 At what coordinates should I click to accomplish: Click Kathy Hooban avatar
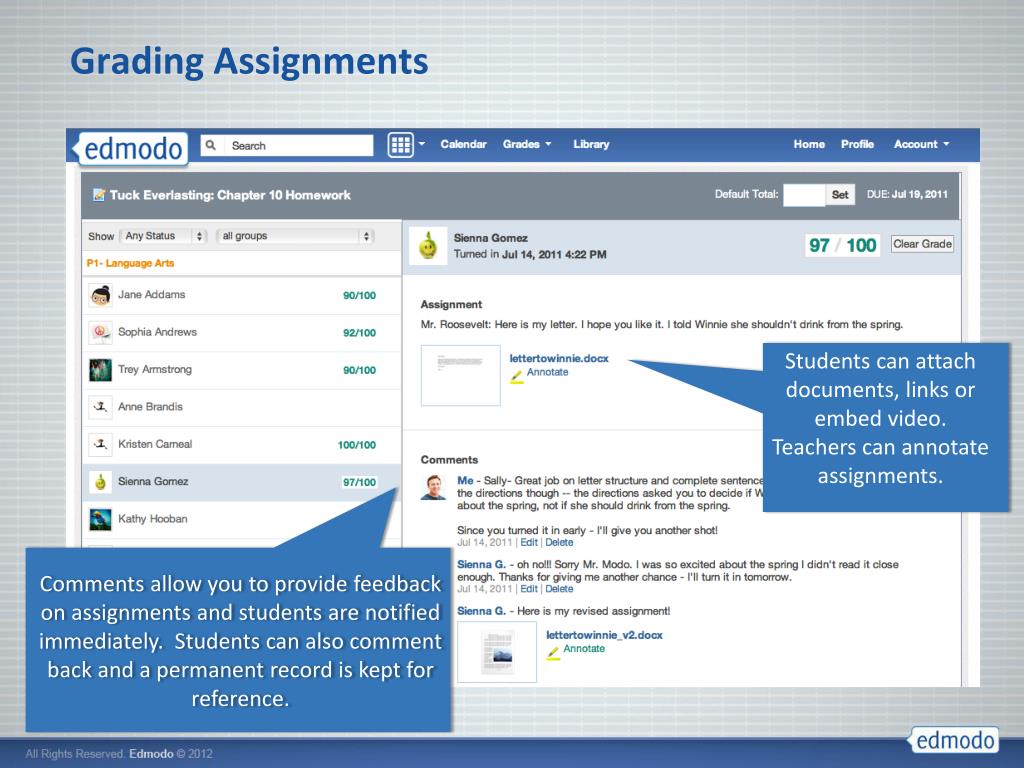[x=100, y=519]
